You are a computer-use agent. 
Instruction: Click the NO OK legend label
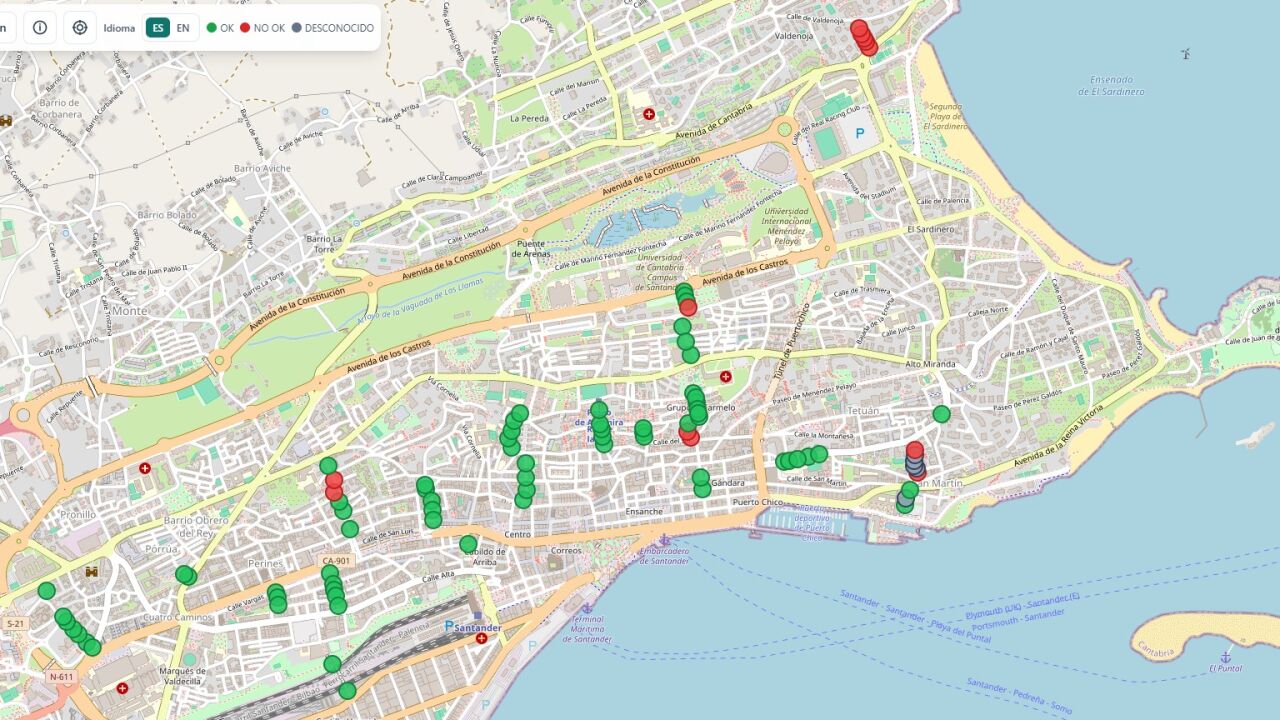269,28
